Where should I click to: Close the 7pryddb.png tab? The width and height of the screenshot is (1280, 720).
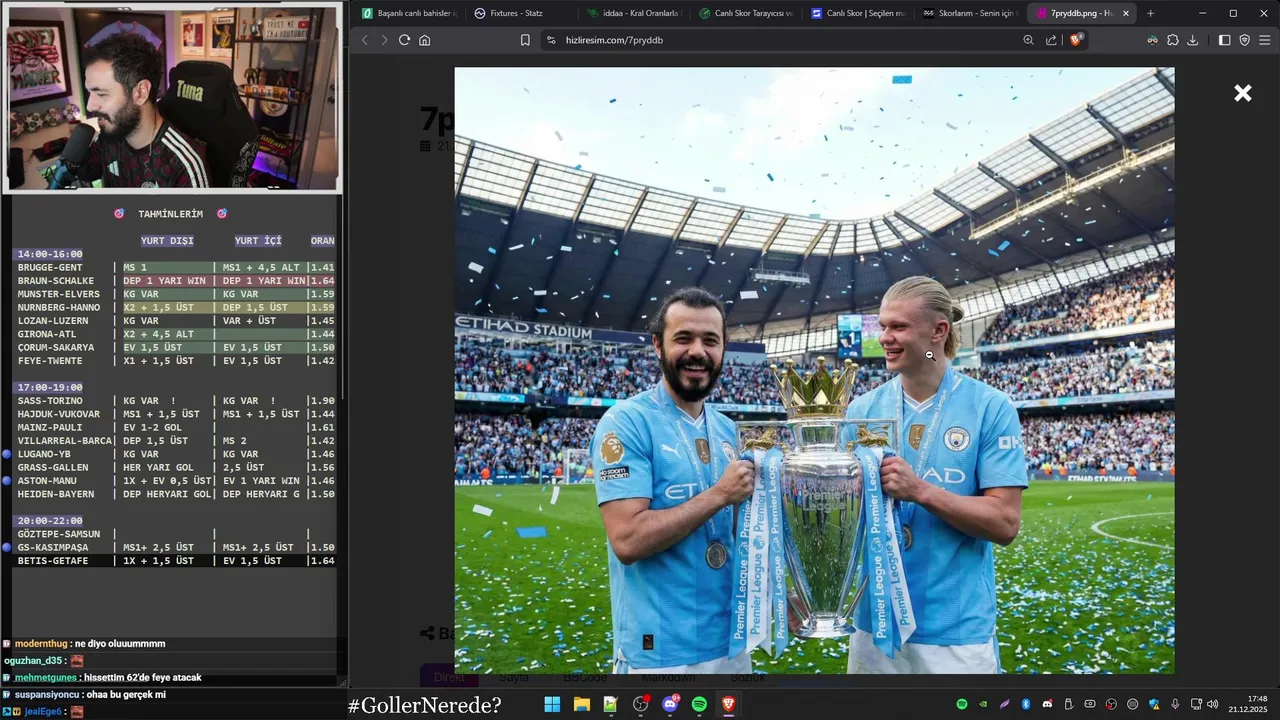[1126, 13]
